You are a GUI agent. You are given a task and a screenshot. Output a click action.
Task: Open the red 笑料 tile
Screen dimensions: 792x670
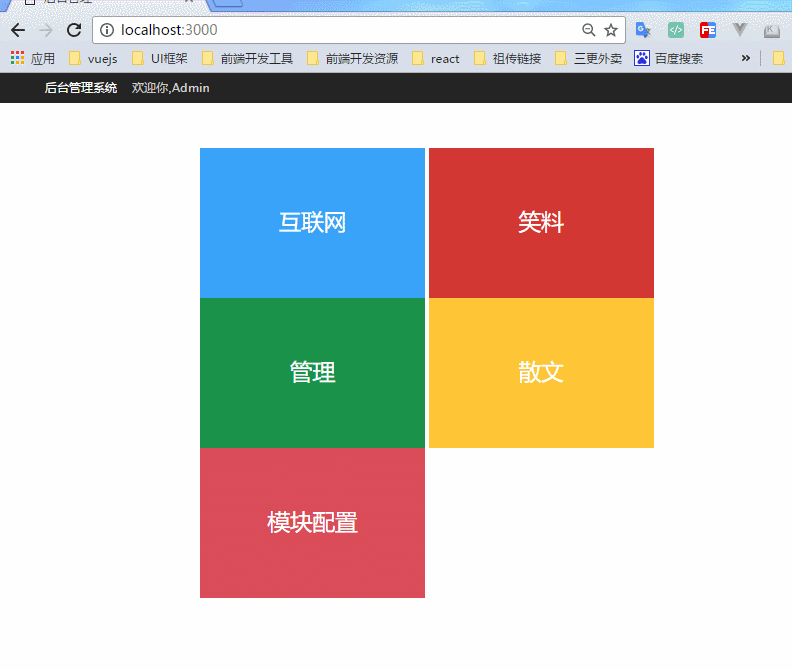(x=541, y=223)
